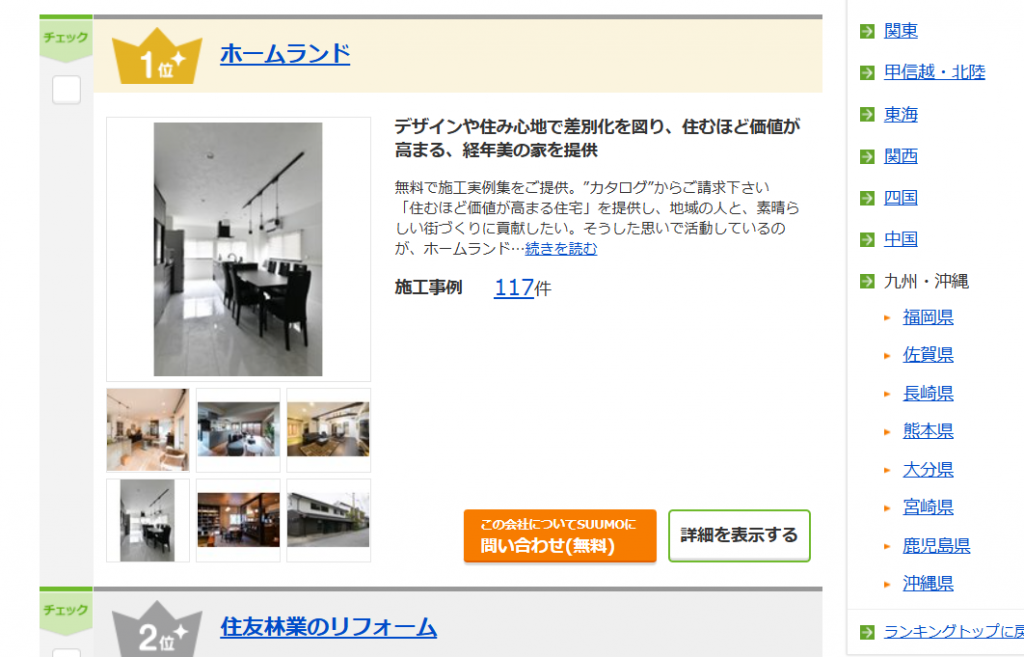Viewport: 1024px width, 657px height.
Task: Select the dark house exterior thumbnail
Action: pyautogui.click(x=328, y=521)
